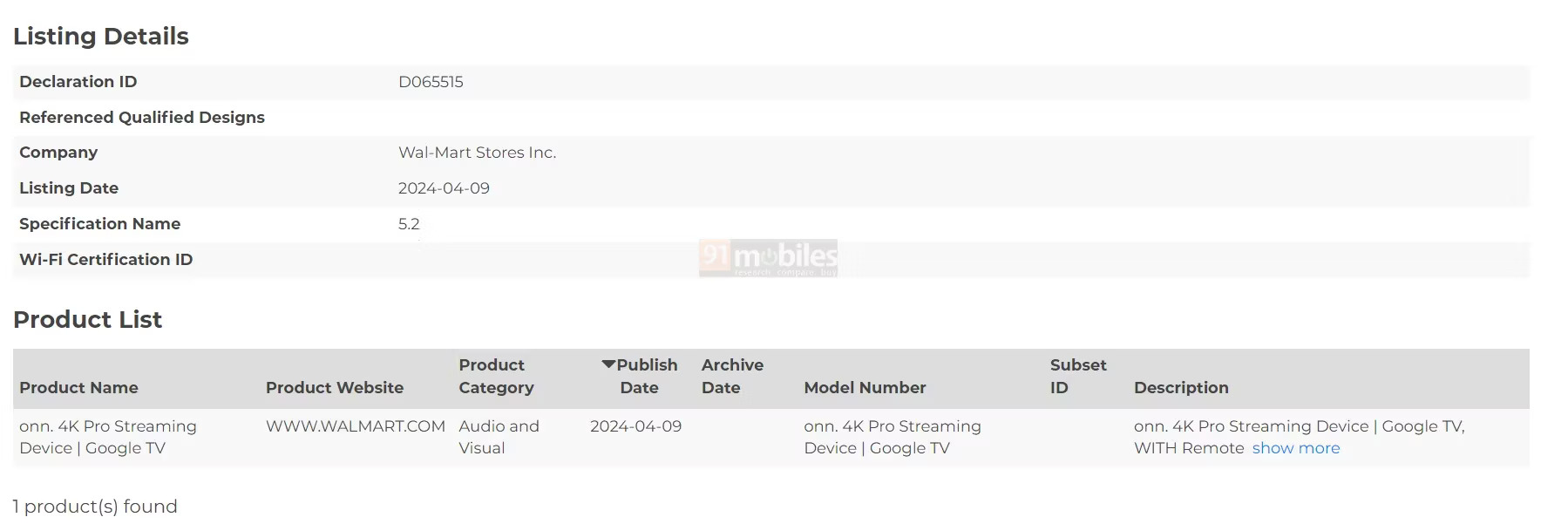Click the Model Number column header
This screenshot has height=524, width=1568.
865,388
